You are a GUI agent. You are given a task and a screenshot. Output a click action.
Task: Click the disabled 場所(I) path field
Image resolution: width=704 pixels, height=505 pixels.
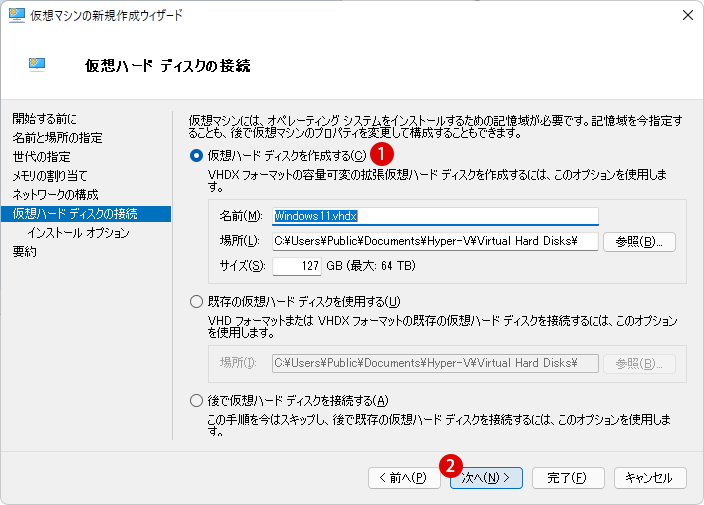click(x=435, y=363)
